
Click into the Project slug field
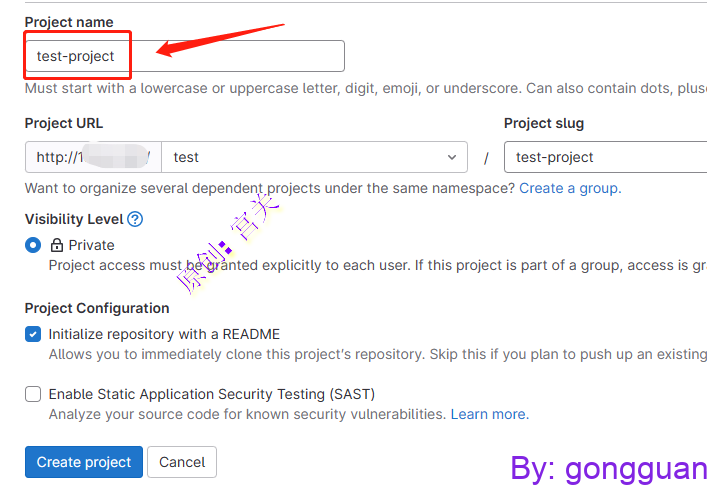tap(605, 157)
